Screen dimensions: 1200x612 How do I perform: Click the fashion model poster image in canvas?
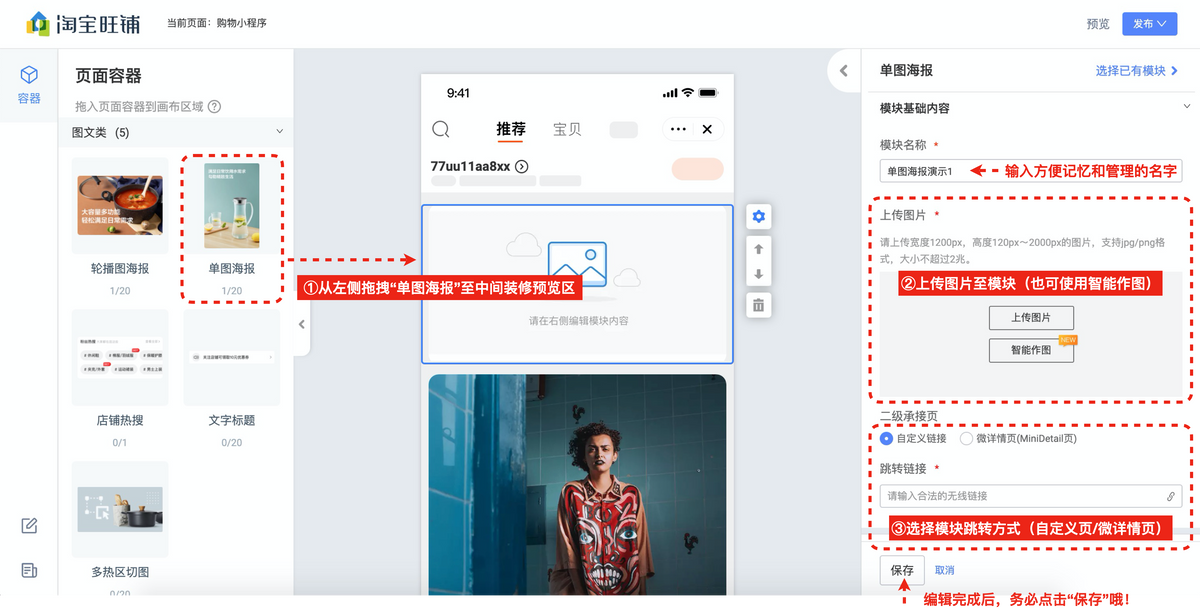coord(577,485)
